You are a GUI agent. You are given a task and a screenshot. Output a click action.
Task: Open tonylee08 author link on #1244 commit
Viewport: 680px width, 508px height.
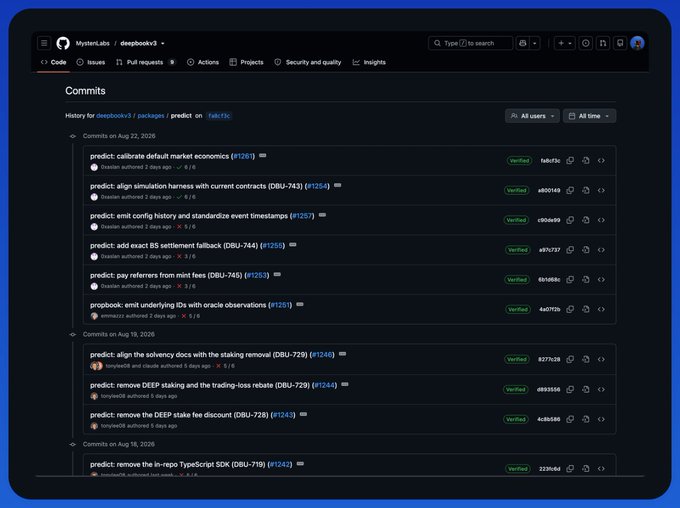(x=113, y=396)
